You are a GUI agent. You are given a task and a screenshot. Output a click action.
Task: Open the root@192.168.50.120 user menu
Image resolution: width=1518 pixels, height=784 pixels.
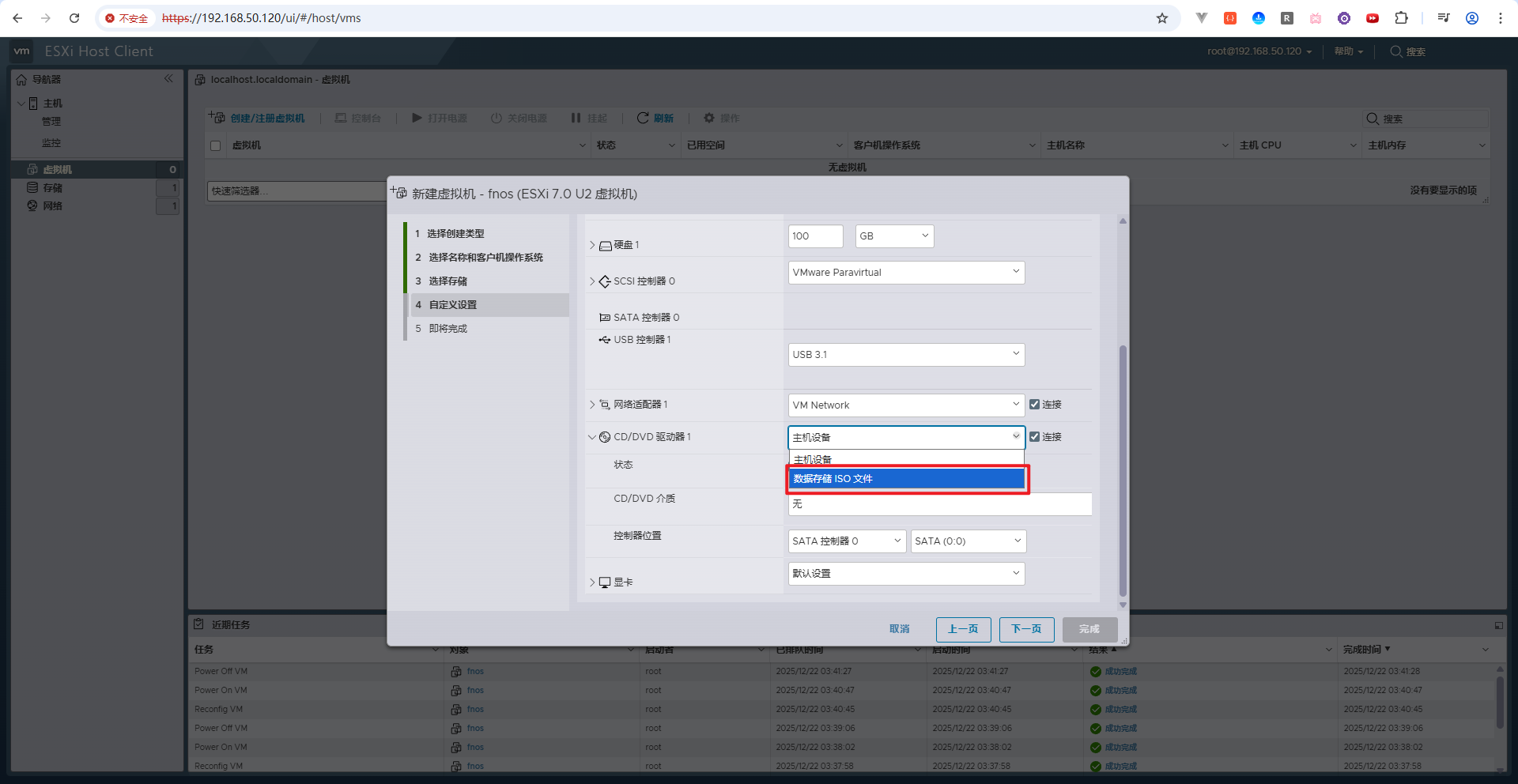coord(1259,51)
